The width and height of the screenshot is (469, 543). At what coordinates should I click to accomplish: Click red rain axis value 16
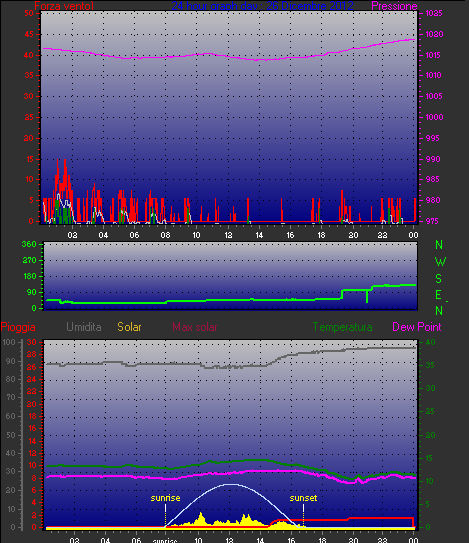pyautogui.click(x=32, y=428)
